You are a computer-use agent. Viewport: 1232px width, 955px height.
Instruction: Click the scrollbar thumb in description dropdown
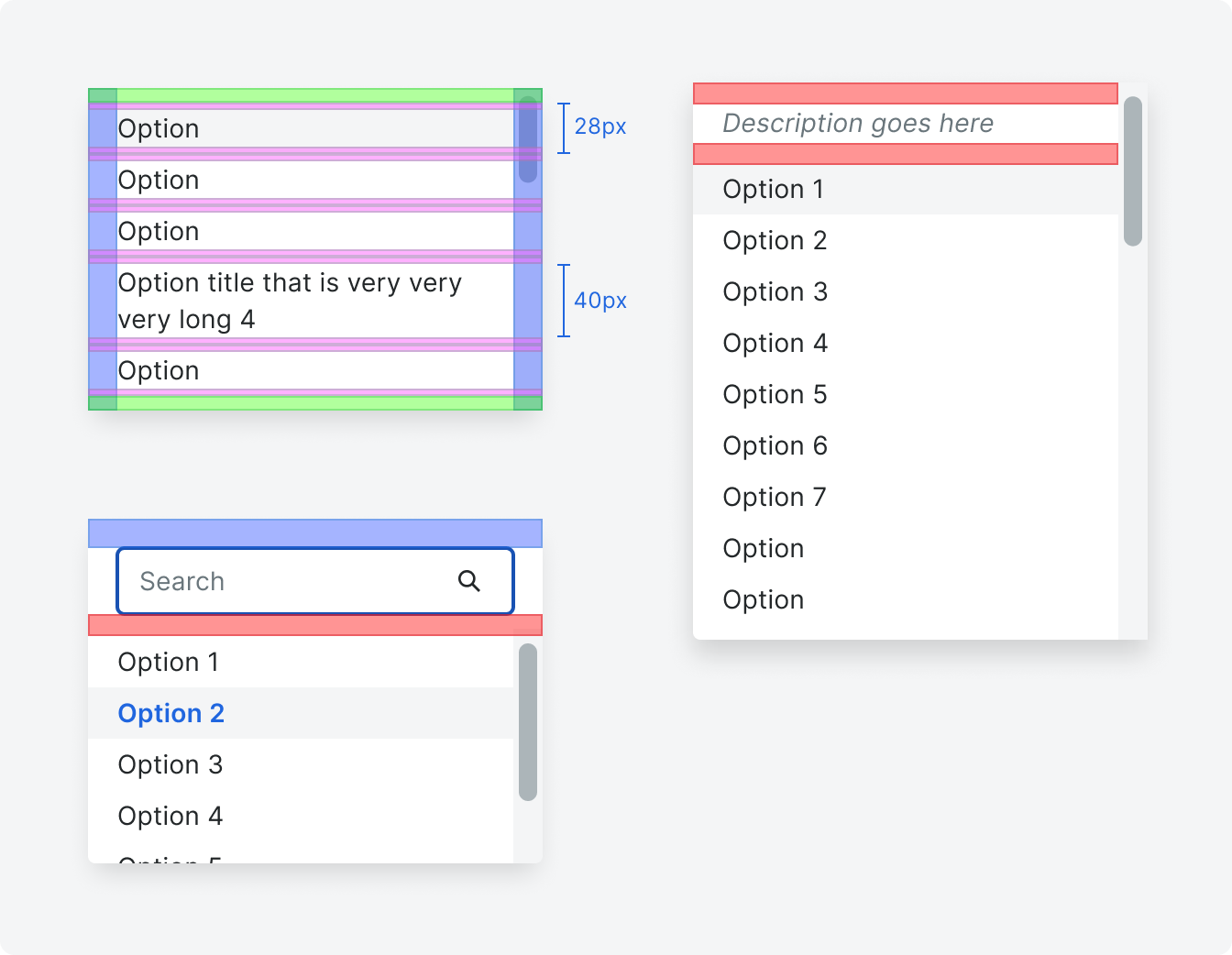1133,171
